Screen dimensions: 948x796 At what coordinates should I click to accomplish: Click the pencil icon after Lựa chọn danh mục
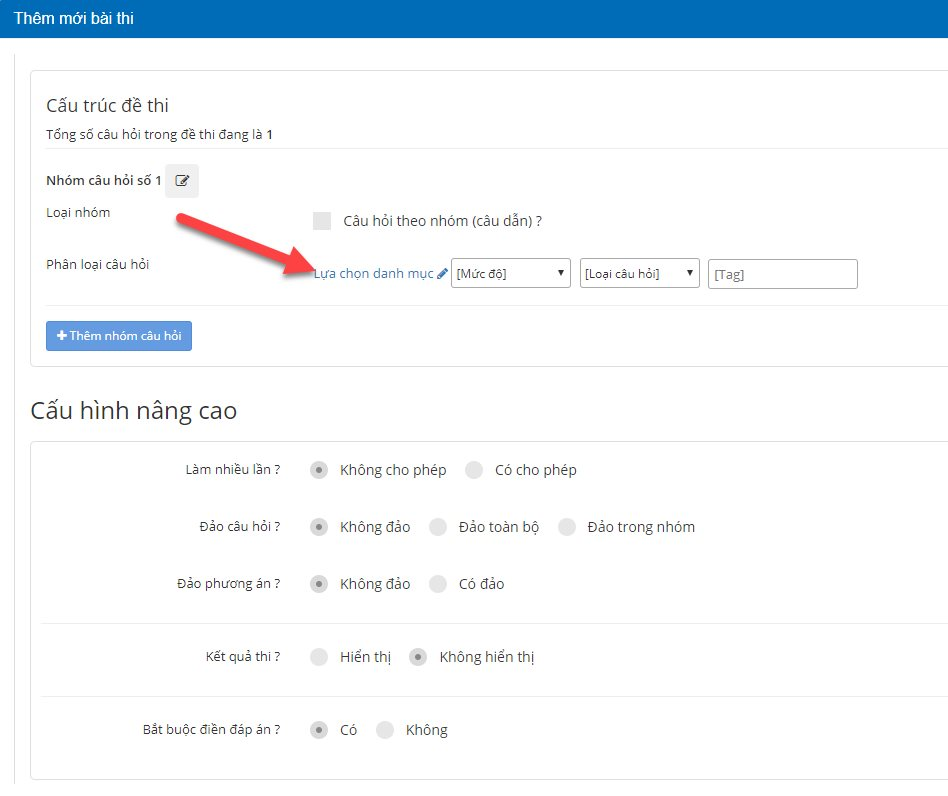coord(442,274)
